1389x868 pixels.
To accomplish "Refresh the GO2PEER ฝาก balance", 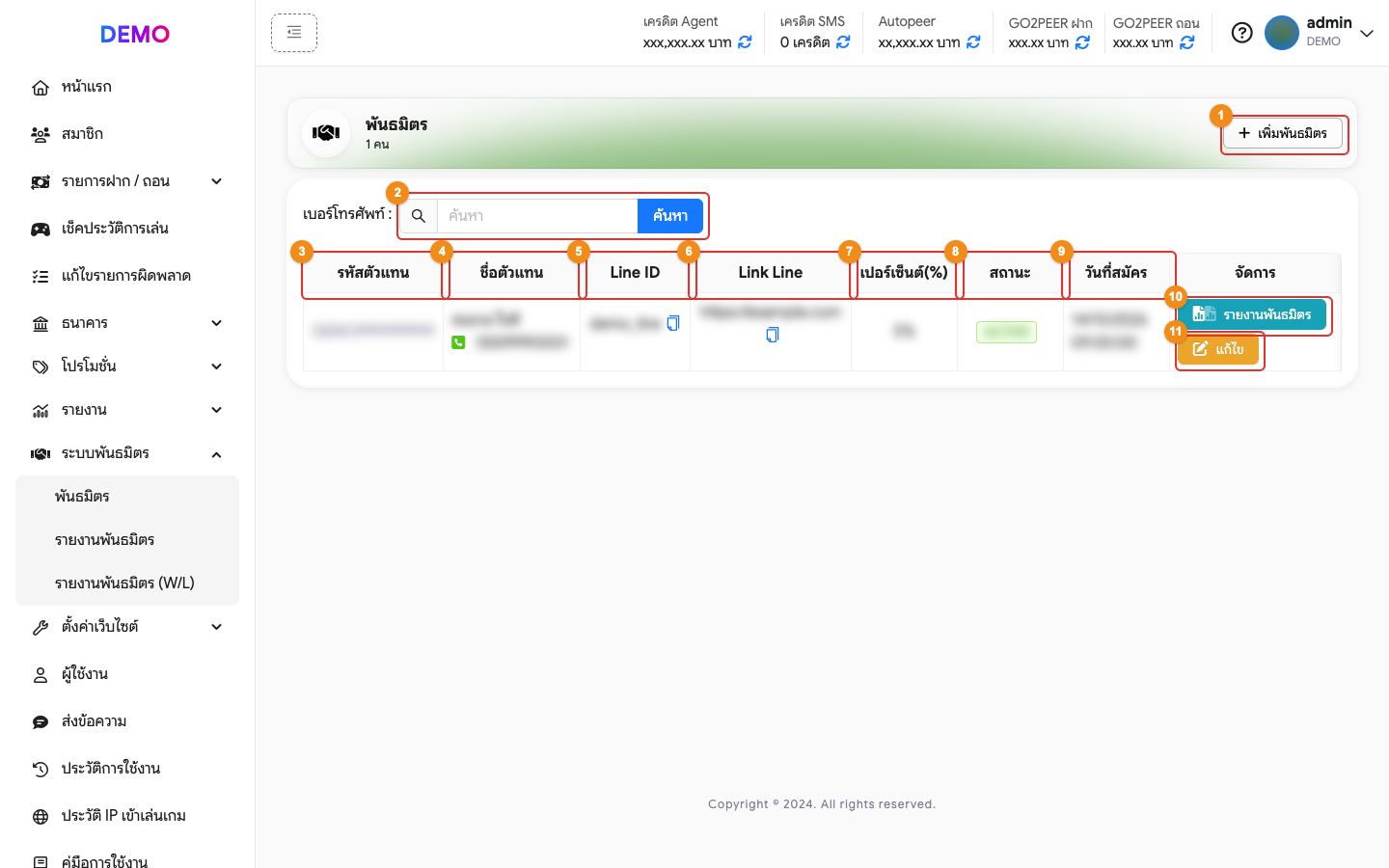I will coord(1082,42).
